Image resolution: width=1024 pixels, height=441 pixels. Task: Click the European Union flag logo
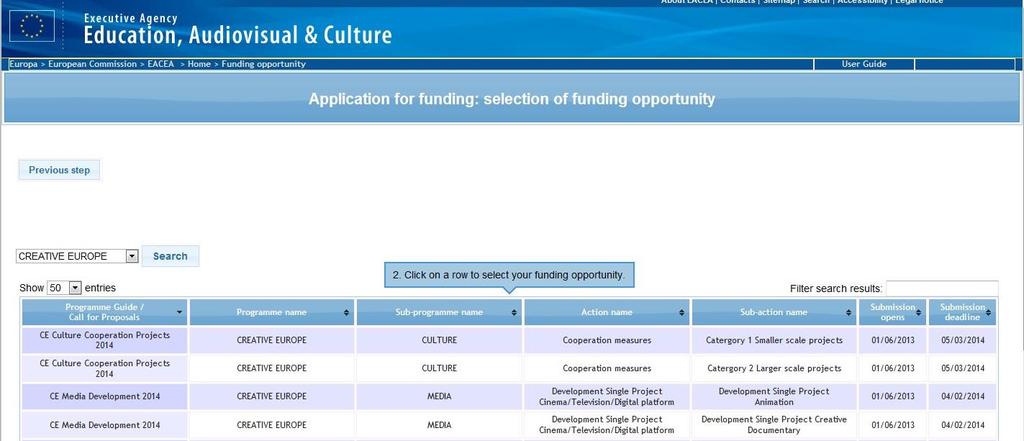point(32,26)
